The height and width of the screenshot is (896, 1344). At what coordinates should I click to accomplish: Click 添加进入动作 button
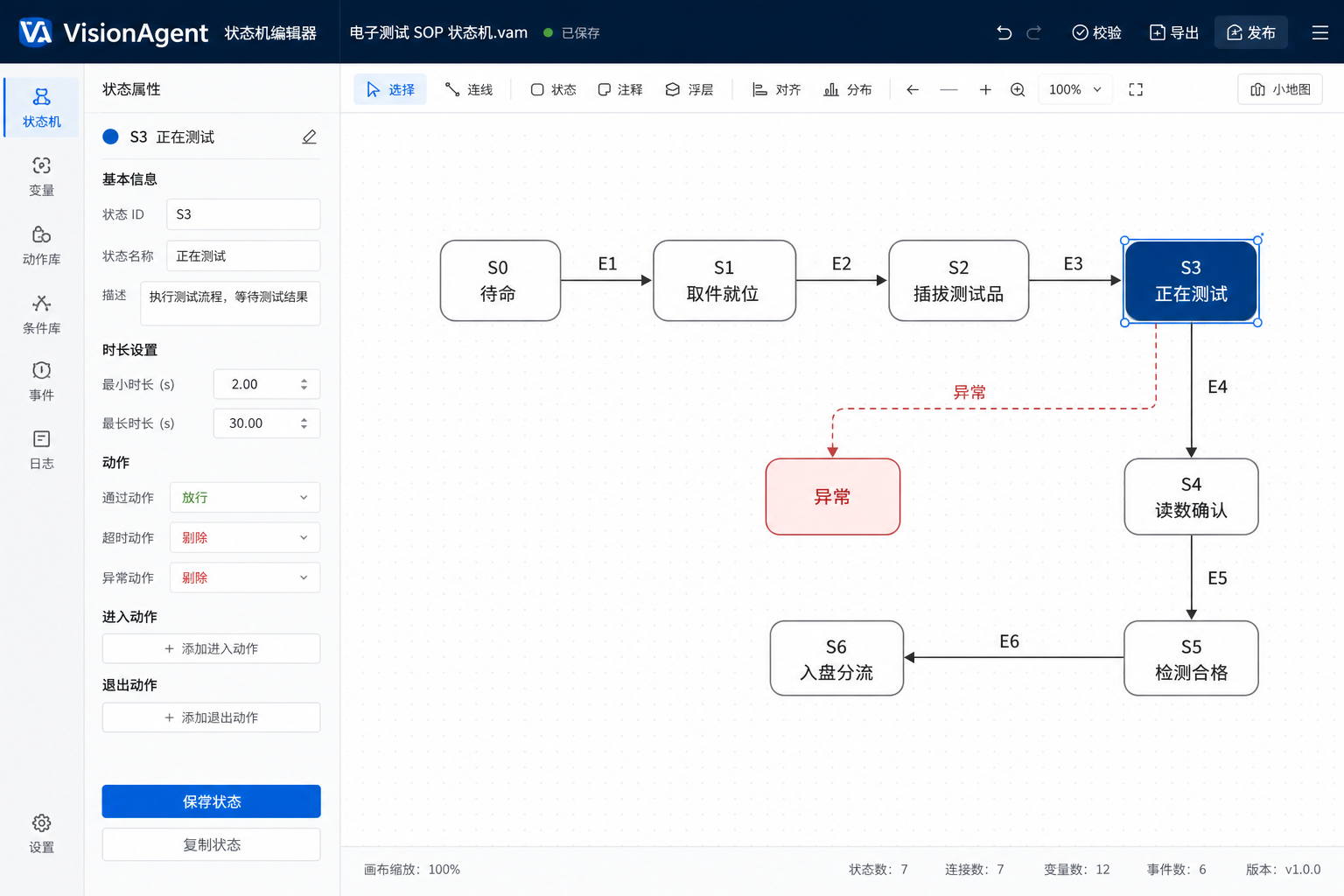pos(212,648)
